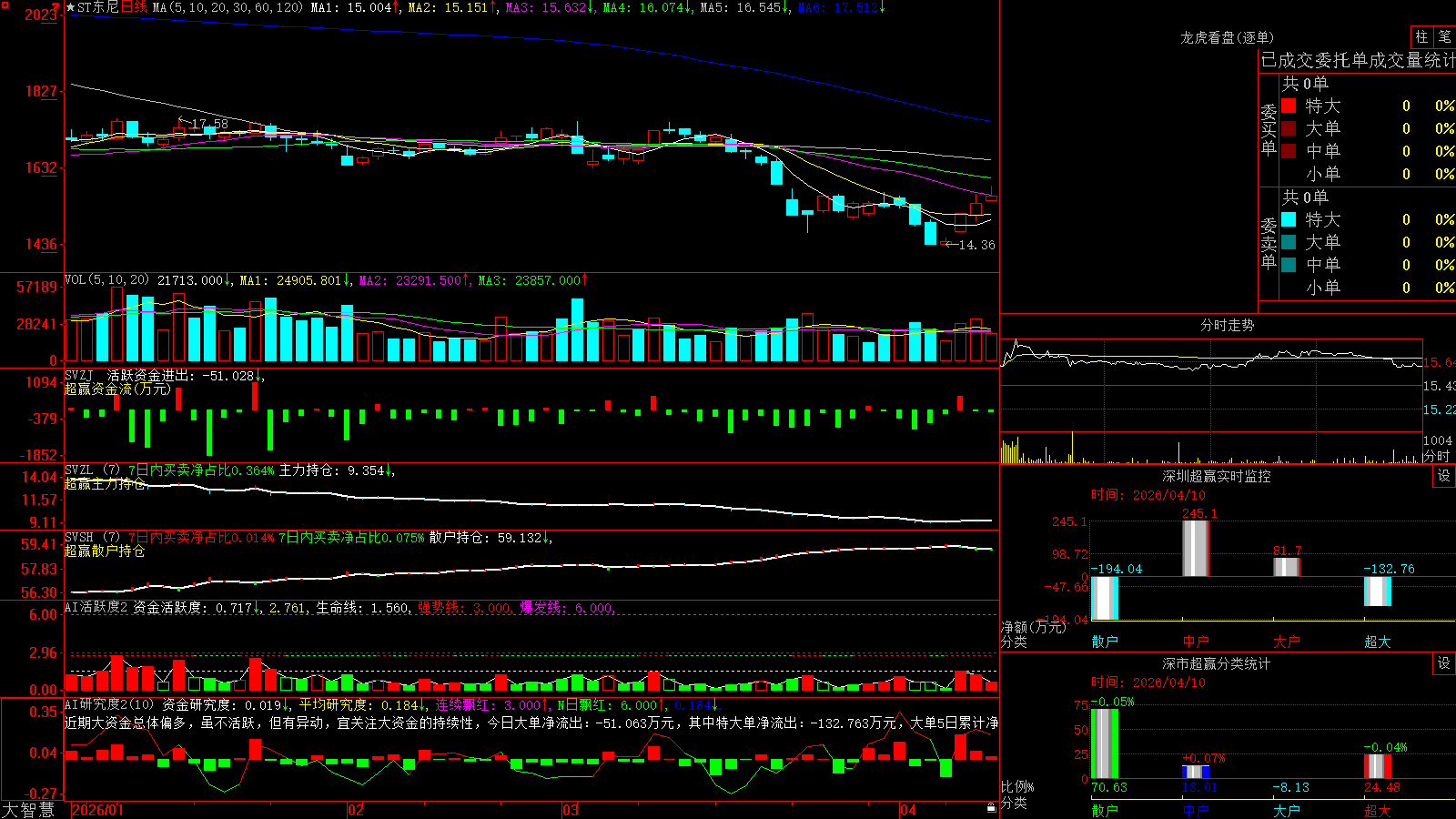The height and width of the screenshot is (819, 1456).
Task: Click the dark red 大单 swatch under 委买单
Action: [x=1289, y=128]
